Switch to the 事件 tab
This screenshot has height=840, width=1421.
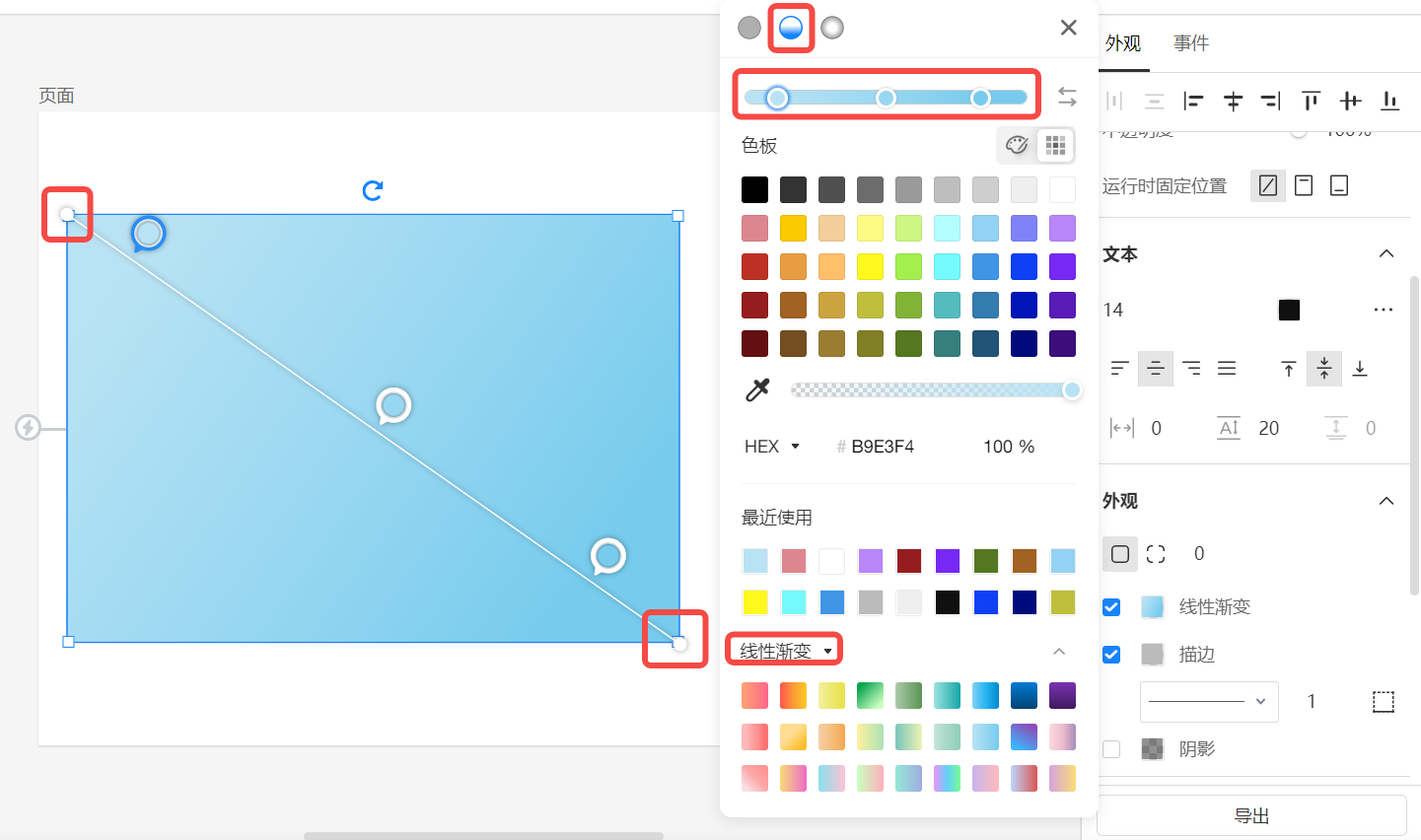click(x=1191, y=43)
